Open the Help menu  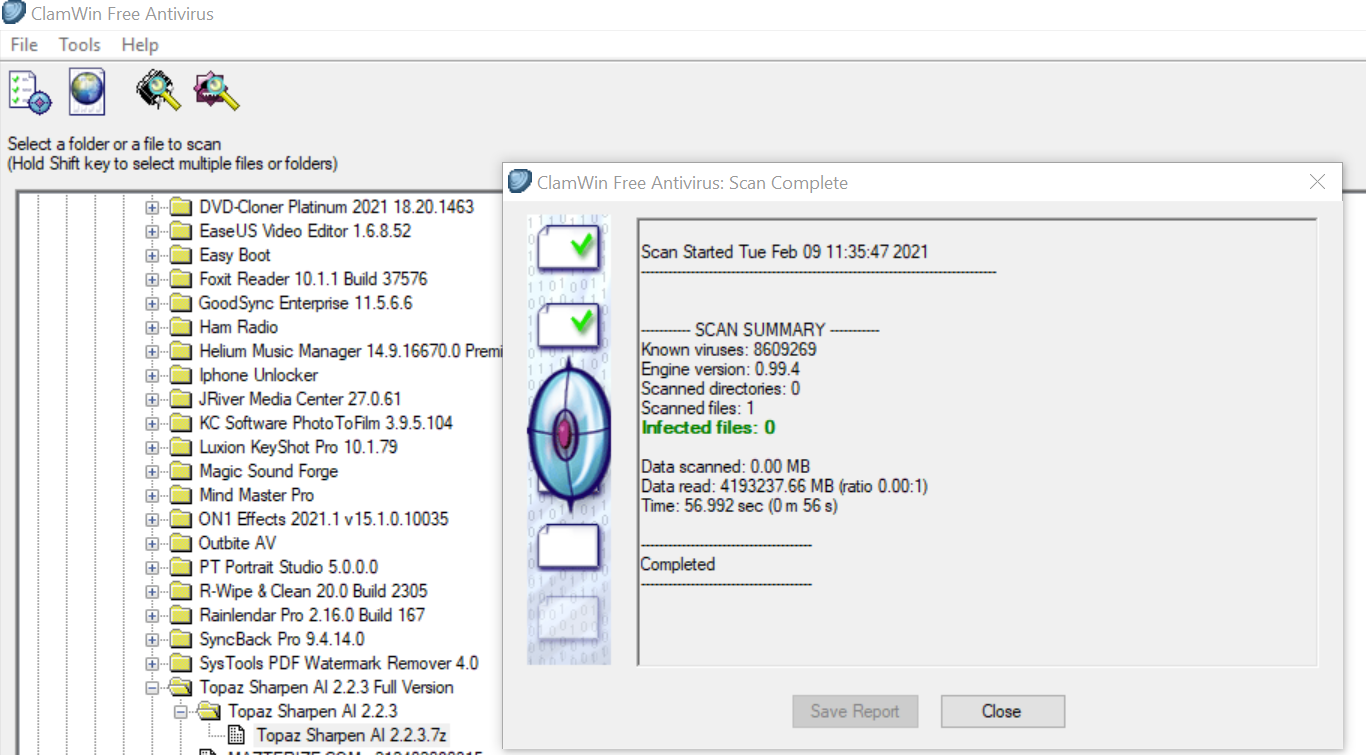point(140,45)
